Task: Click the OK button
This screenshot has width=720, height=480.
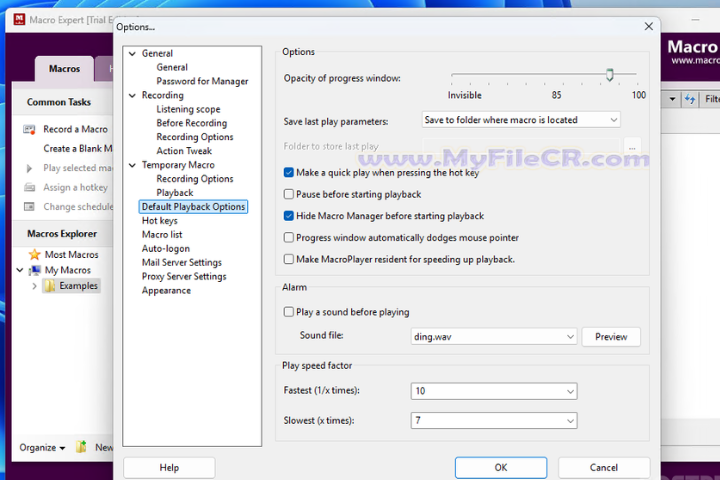Action: (501, 468)
